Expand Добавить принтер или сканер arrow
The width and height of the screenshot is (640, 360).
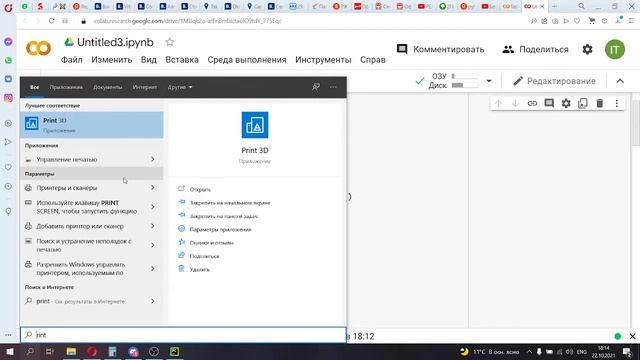coord(153,226)
